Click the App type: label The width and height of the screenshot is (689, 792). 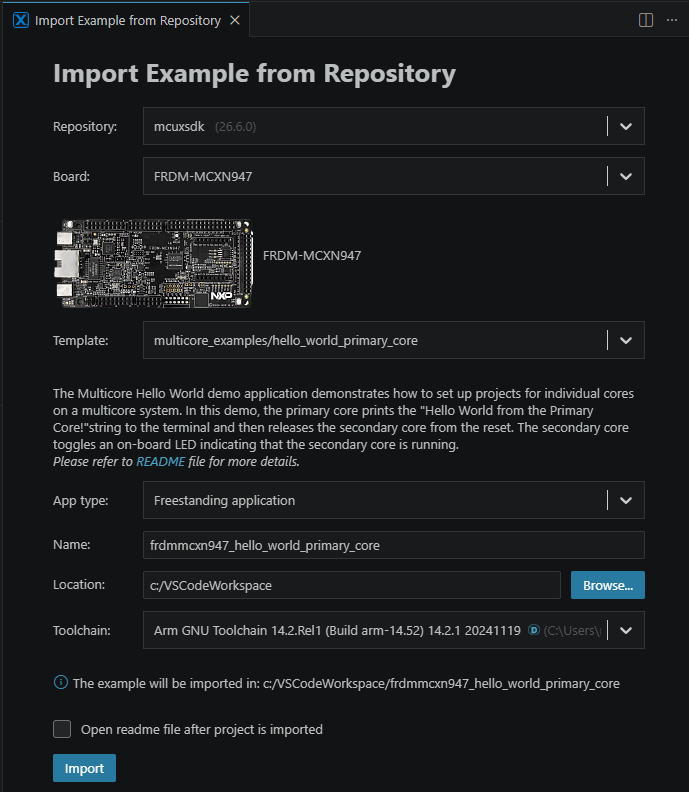[x=81, y=501]
